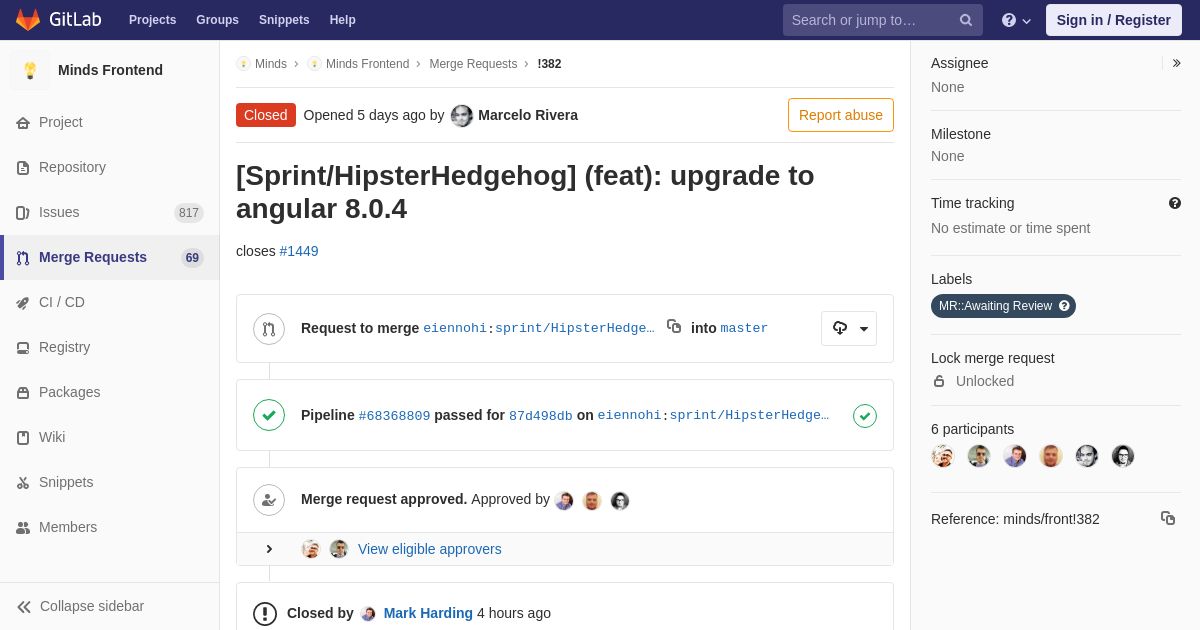
Task: Click the Sign in / Register button
Action: click(x=1114, y=20)
